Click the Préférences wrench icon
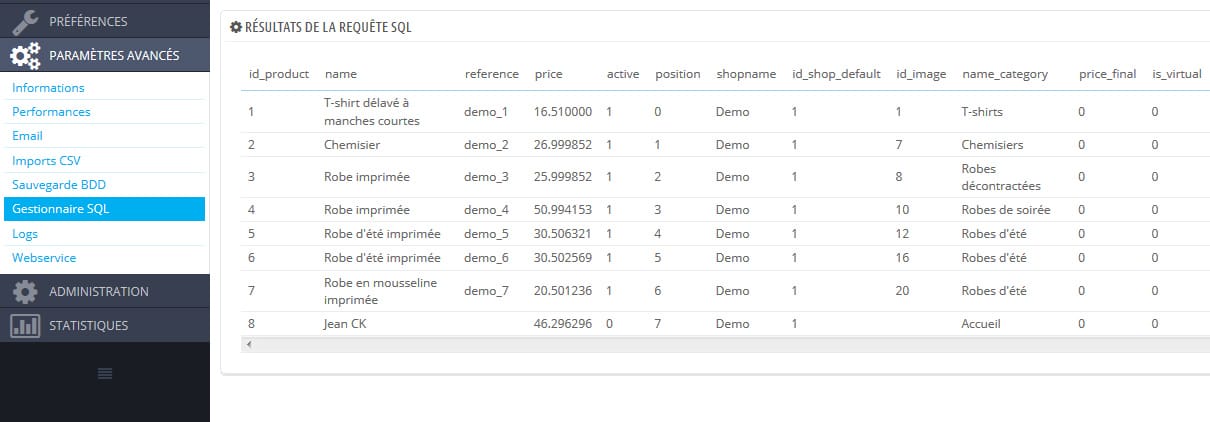1210x422 pixels. click(24, 20)
